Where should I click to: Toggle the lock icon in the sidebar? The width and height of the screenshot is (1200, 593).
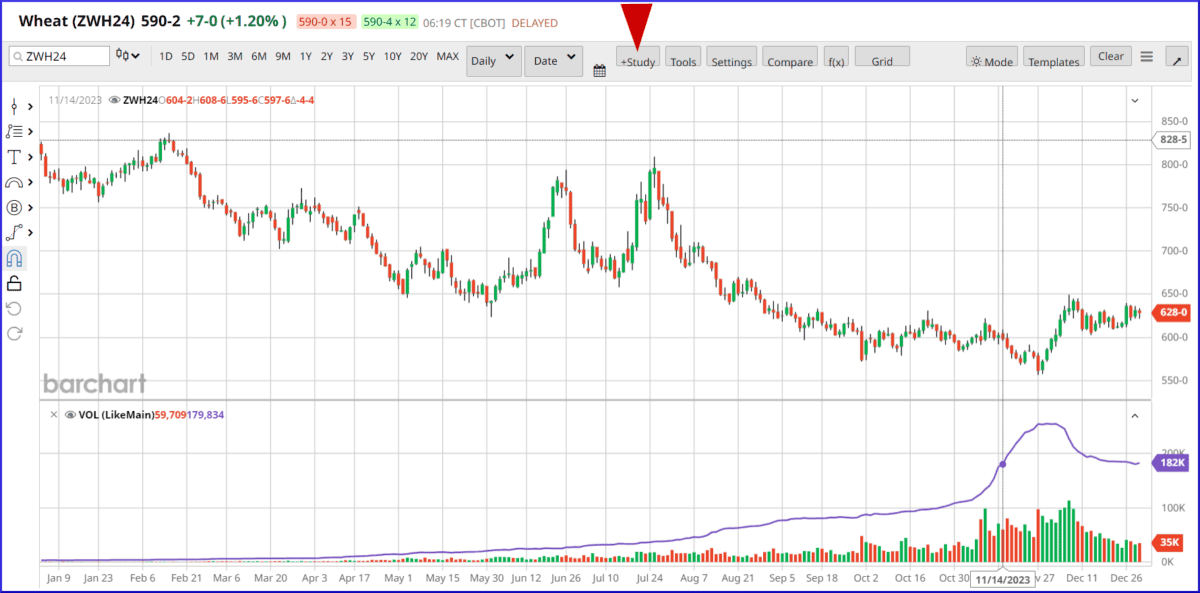(14, 283)
